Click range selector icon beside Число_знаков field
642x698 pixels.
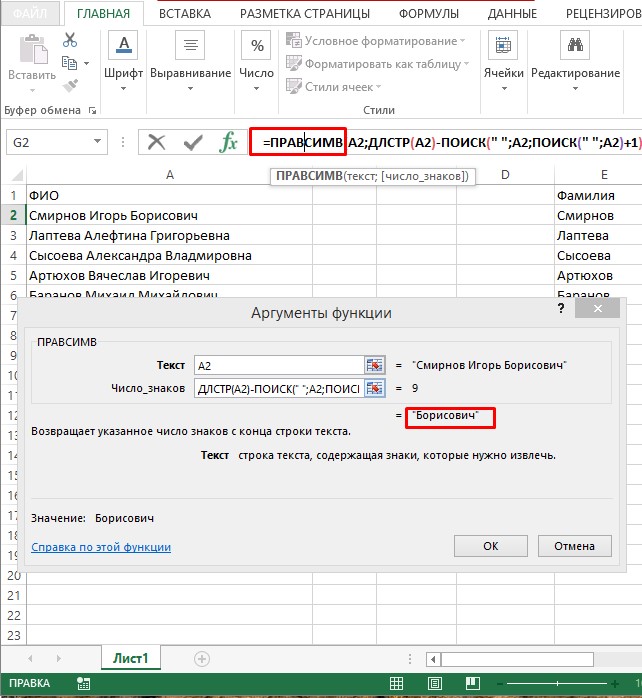[374, 388]
